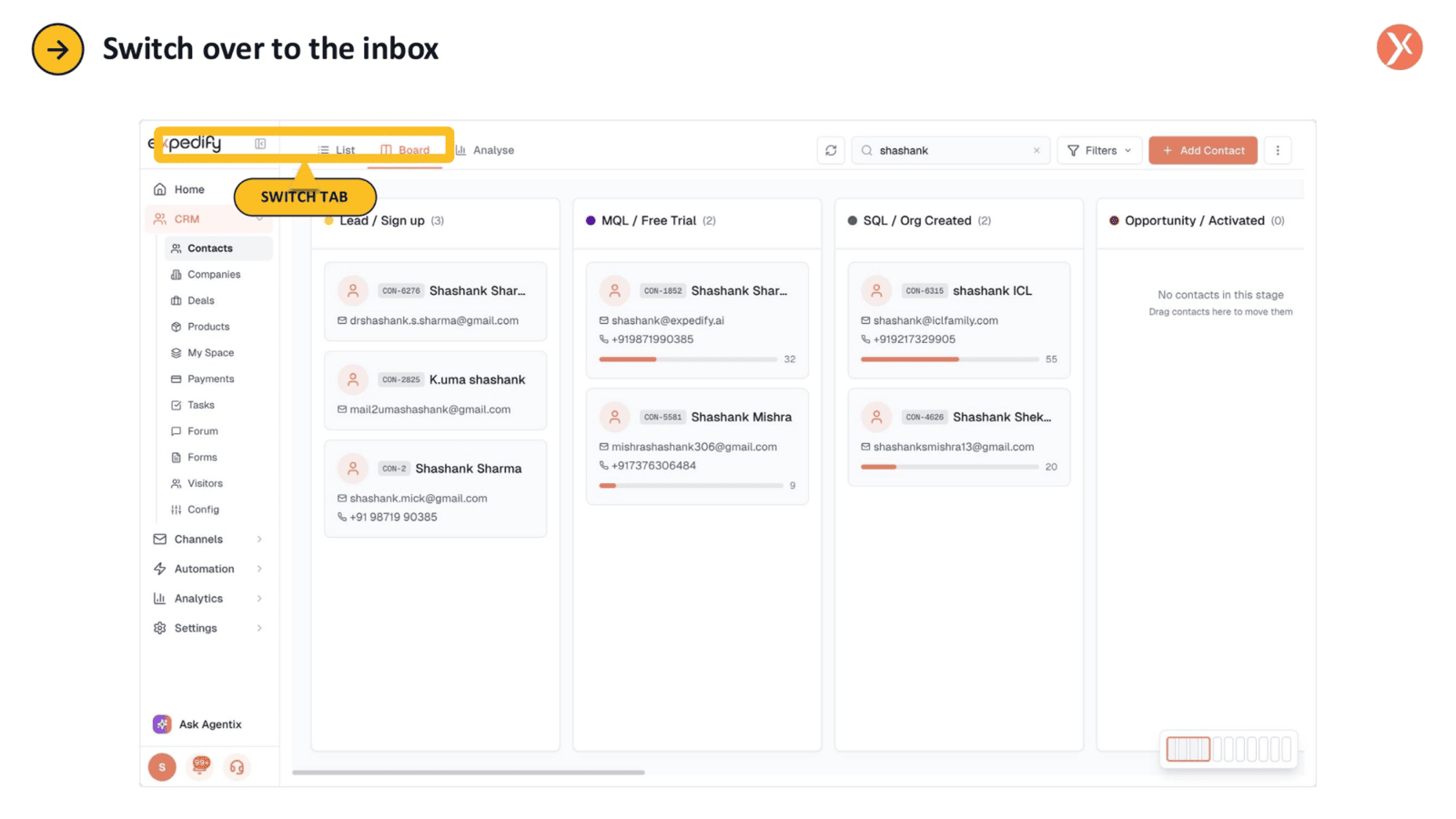Viewport: 1456px width, 819px height.
Task: Switch to Analyse view tab
Action: coord(485,150)
